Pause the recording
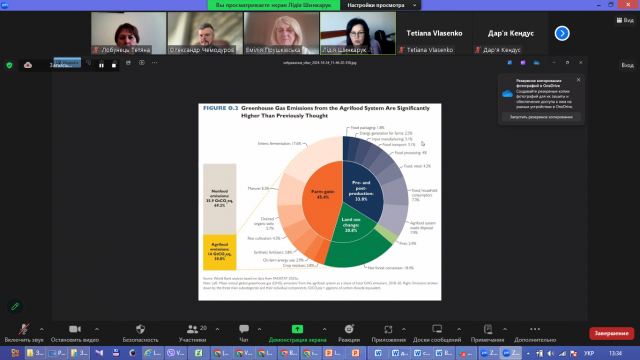This screenshot has width=640, height=360. tap(101, 65)
